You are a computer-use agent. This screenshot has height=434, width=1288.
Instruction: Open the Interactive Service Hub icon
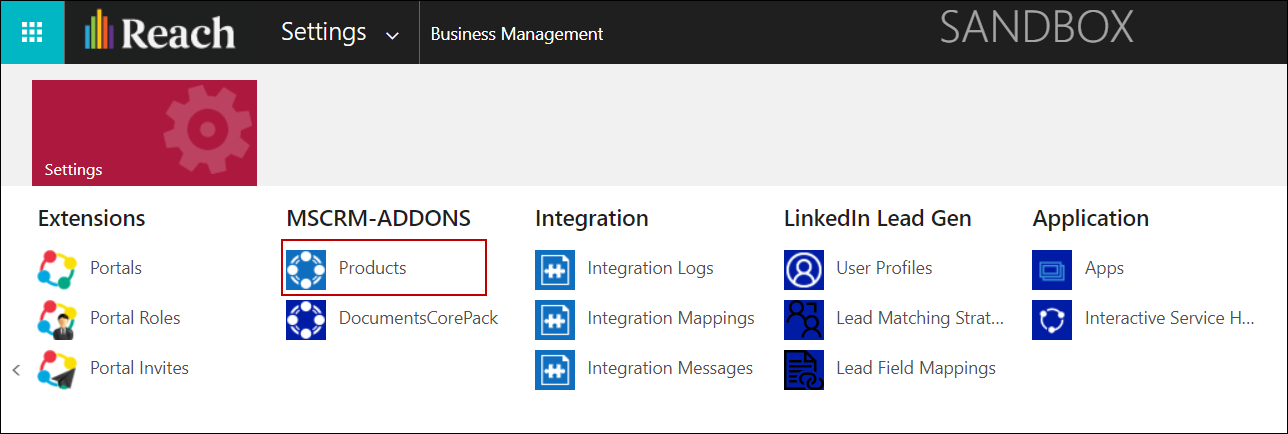point(1052,319)
